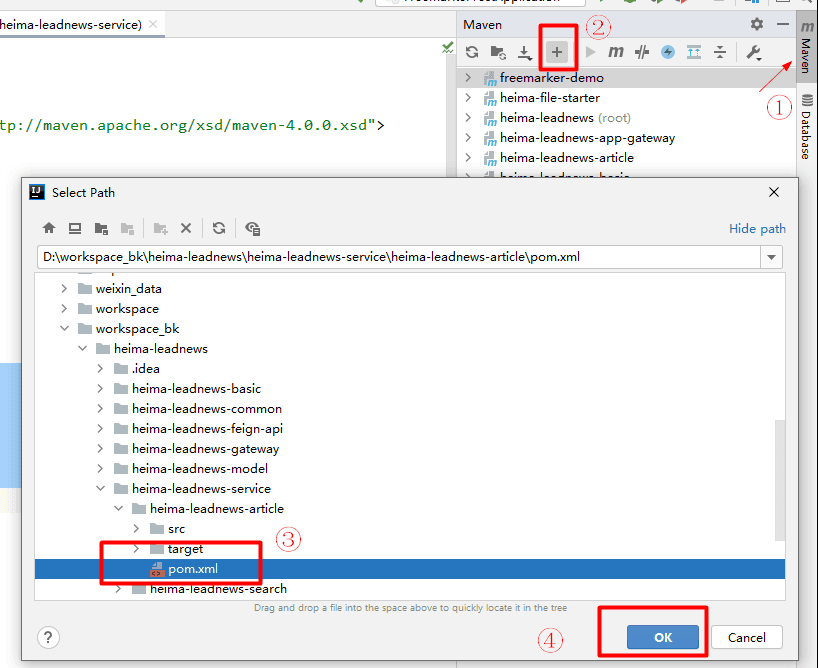
Task: Reload all Maven projects
Action: tap(472, 52)
